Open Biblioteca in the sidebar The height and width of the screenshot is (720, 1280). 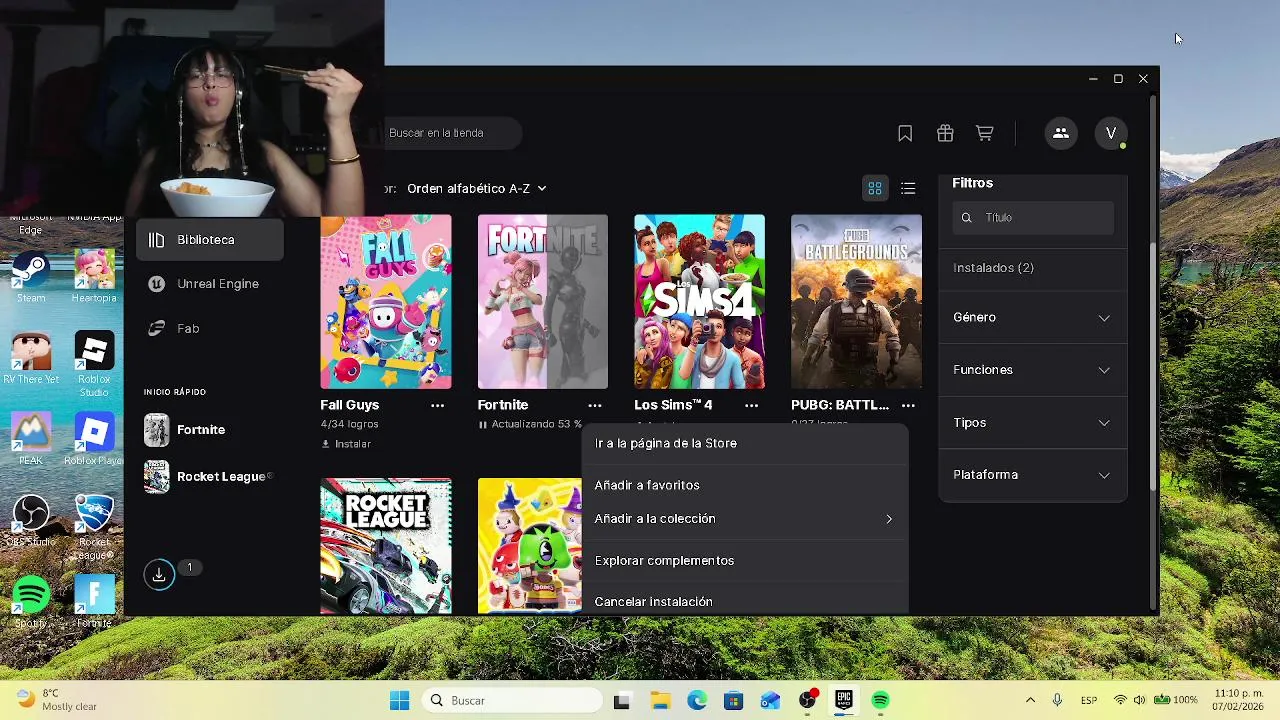(210, 240)
